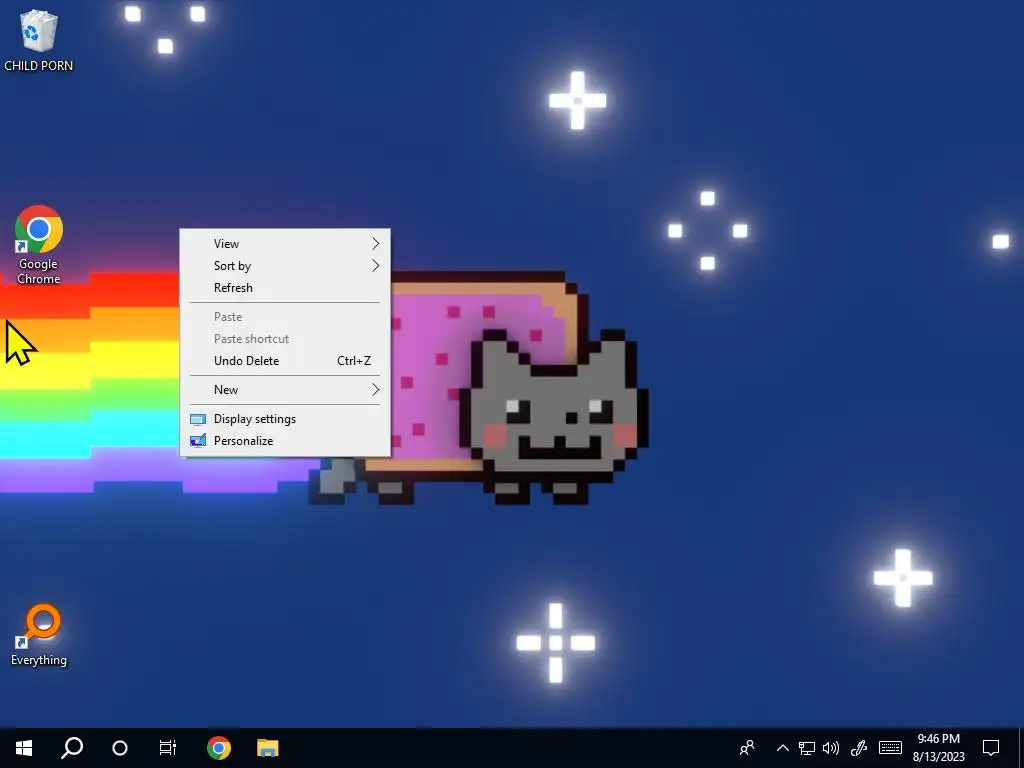
Task: Open taskbar Search magnifier
Action: point(72,748)
